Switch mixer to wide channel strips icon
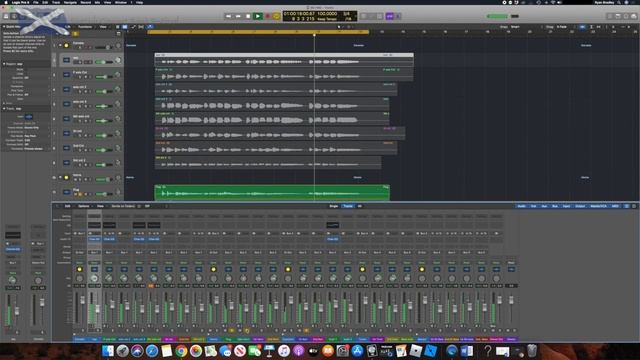This screenshot has height=360, width=640. pyautogui.click(x=634, y=206)
